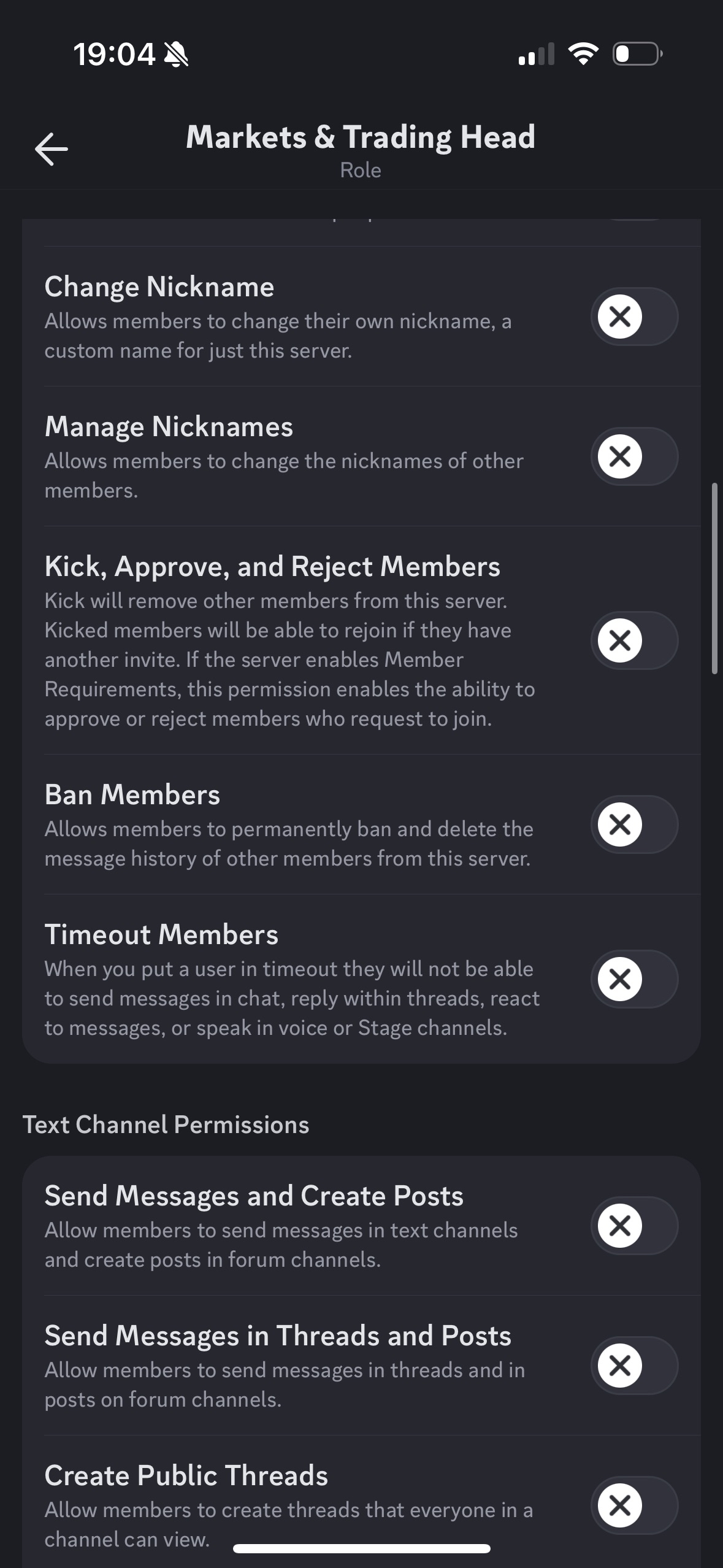Switch on Timeout Members permission
Viewport: 723px width, 1568px height.
point(634,979)
